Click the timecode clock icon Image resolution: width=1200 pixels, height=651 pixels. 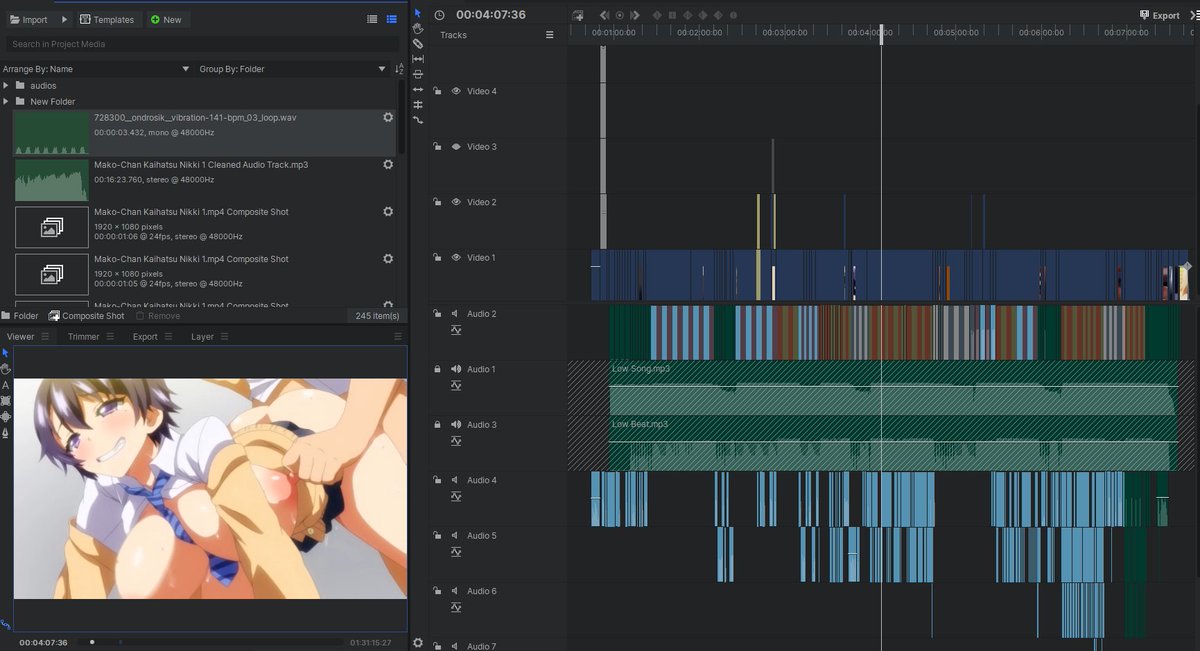(440, 15)
